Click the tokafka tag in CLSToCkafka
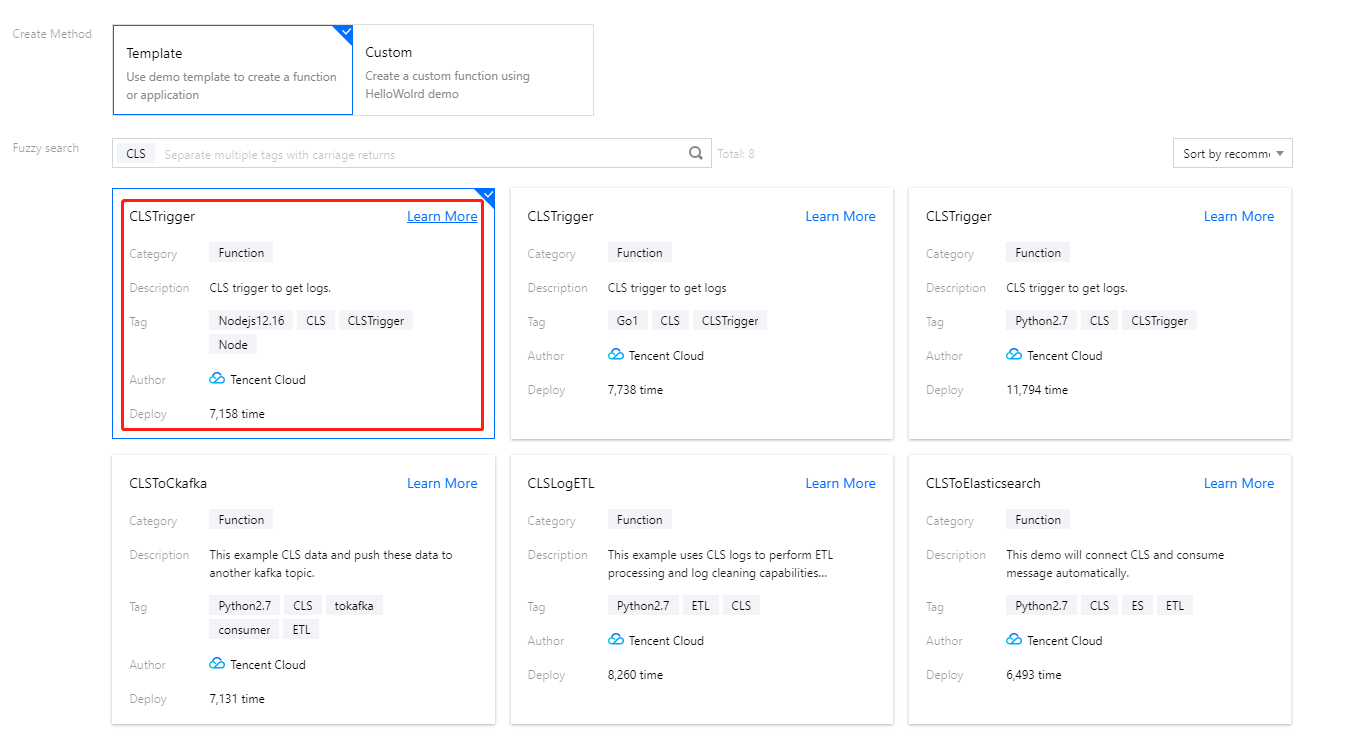Image resolution: width=1345 pixels, height=734 pixels. pos(353,606)
